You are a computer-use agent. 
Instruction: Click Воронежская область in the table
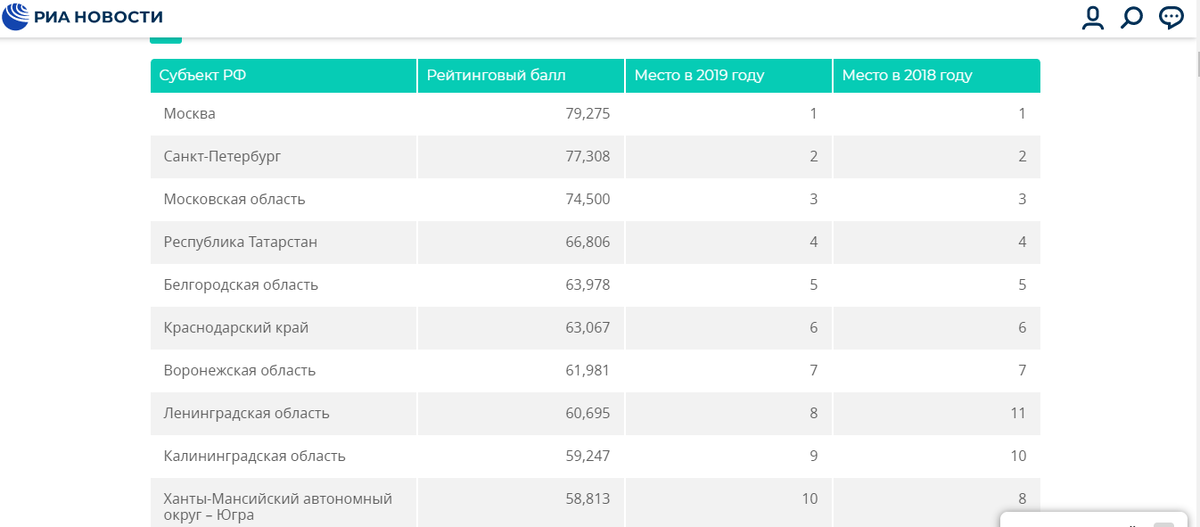point(239,371)
